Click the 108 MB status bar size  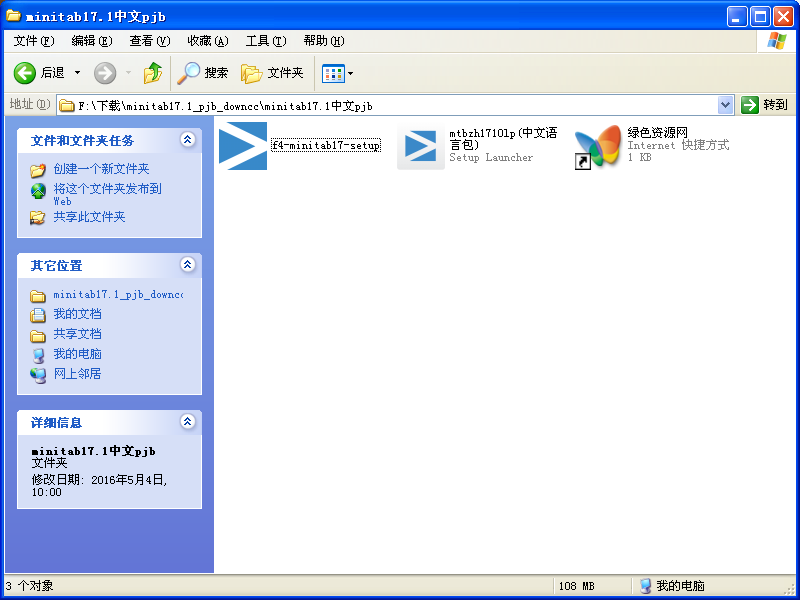point(577,586)
